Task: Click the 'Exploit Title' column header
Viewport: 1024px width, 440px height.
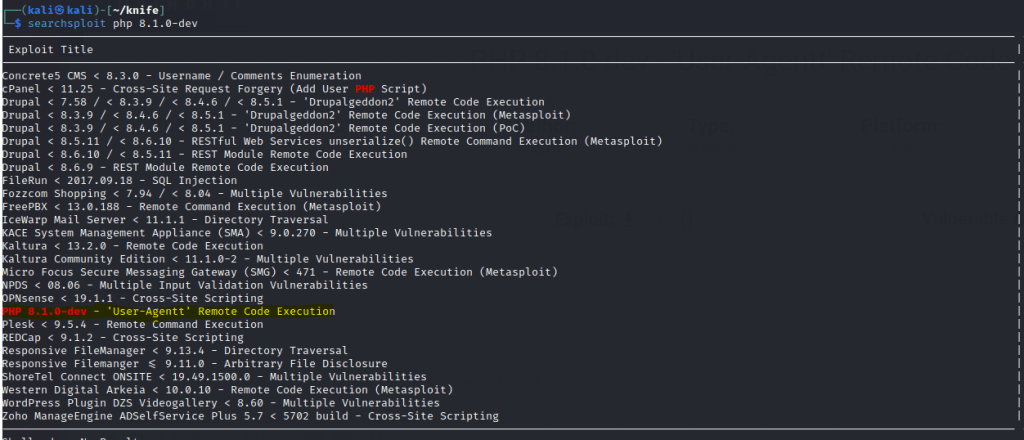Action: point(51,49)
